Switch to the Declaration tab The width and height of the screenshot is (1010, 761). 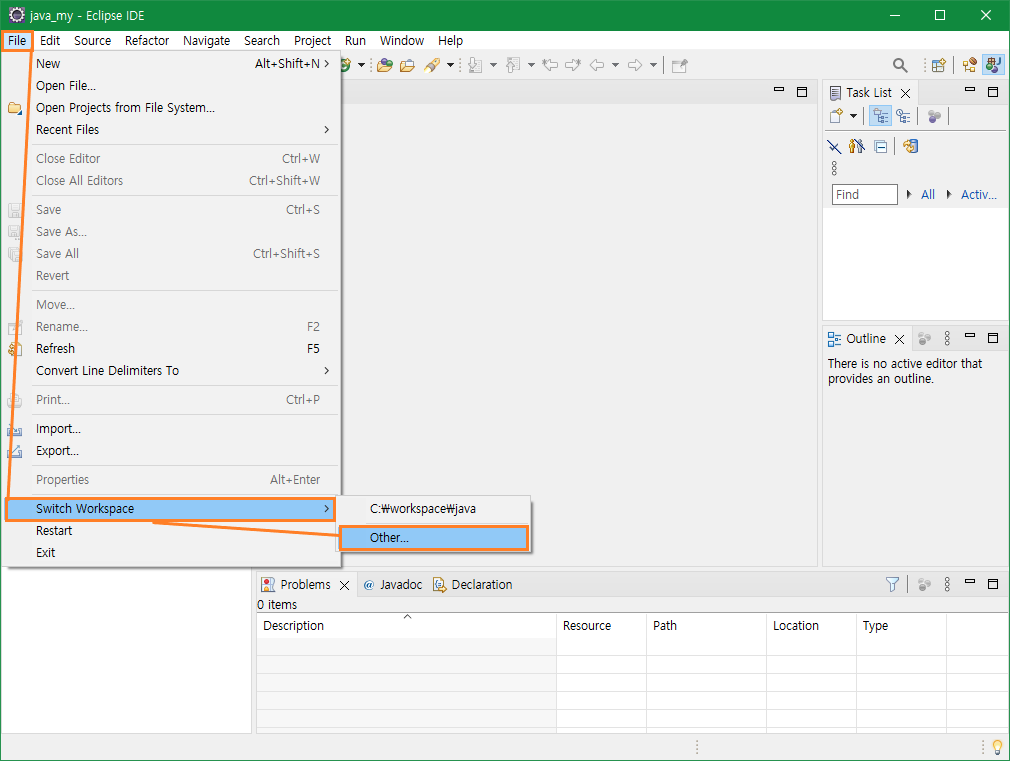point(473,584)
